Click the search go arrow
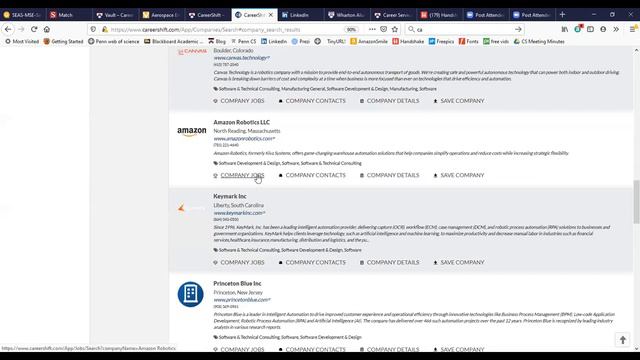Viewport: 640px width, 360px height. click(518, 29)
